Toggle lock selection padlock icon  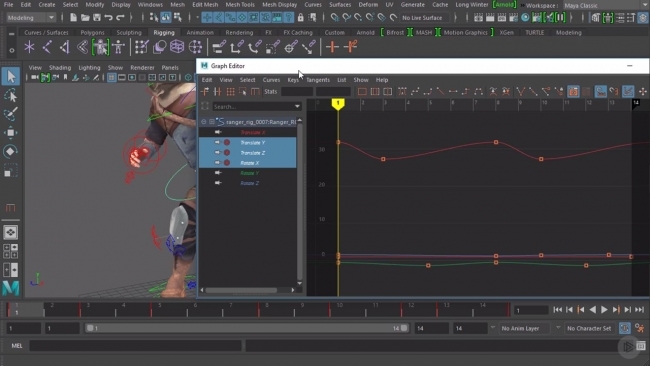point(301,17)
